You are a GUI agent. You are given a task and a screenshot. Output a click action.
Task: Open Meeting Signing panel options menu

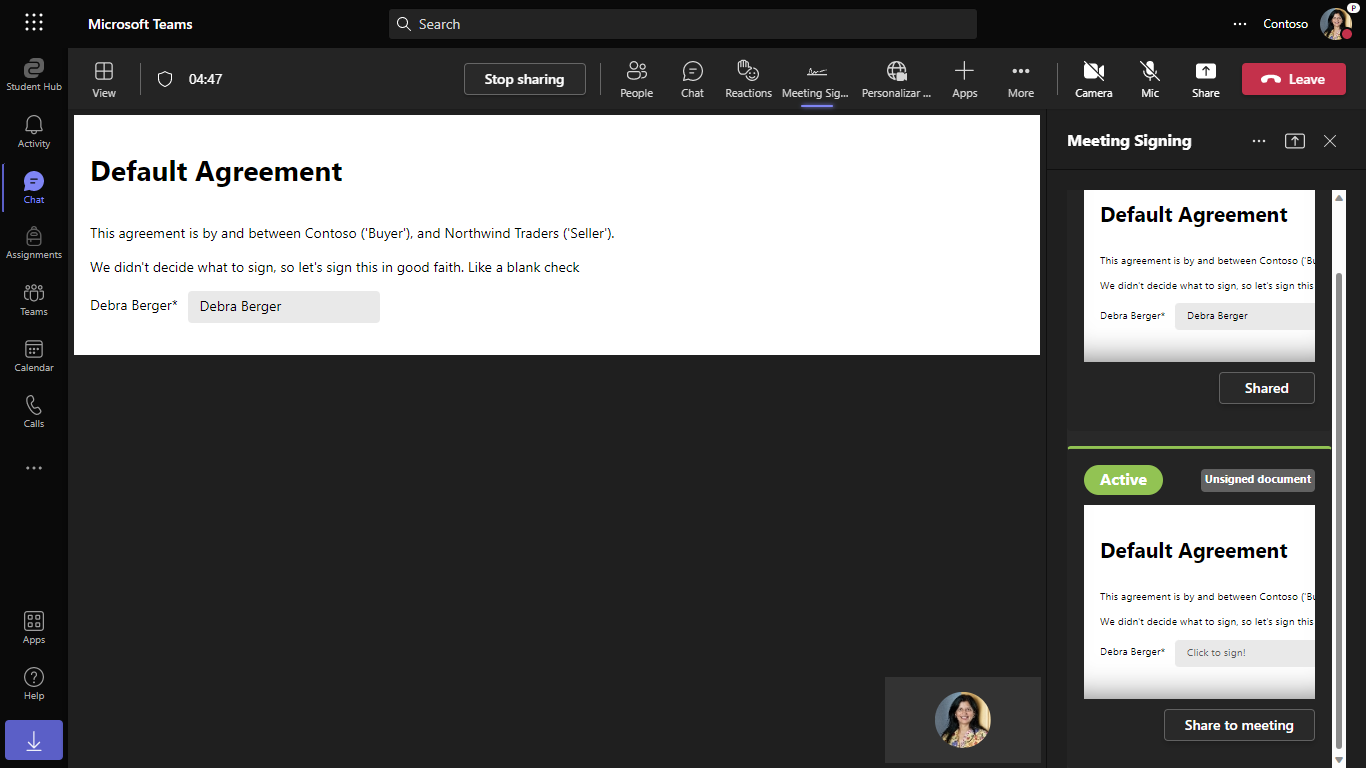tap(1258, 141)
